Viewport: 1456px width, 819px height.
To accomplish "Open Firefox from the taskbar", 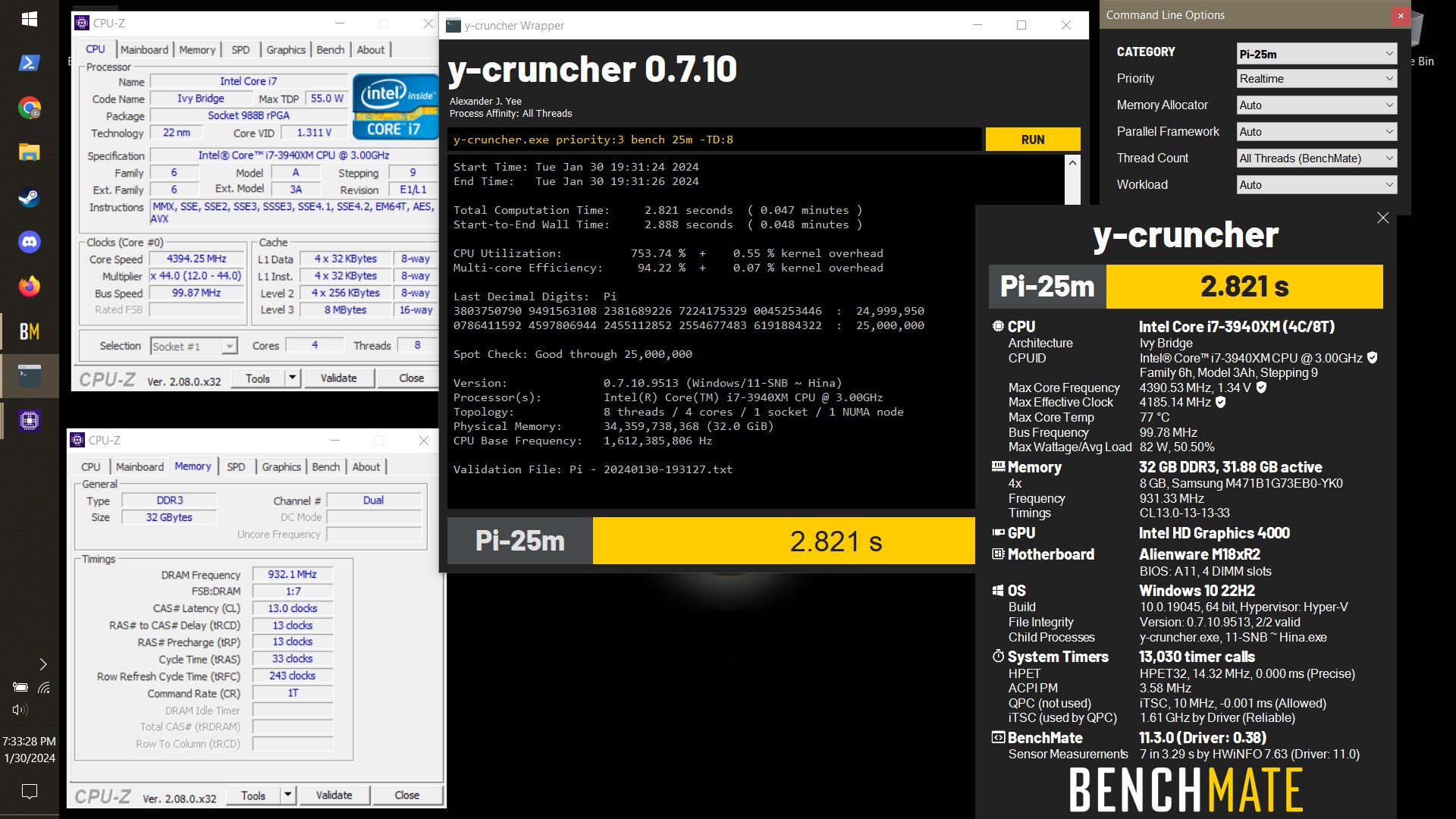I will (30, 287).
